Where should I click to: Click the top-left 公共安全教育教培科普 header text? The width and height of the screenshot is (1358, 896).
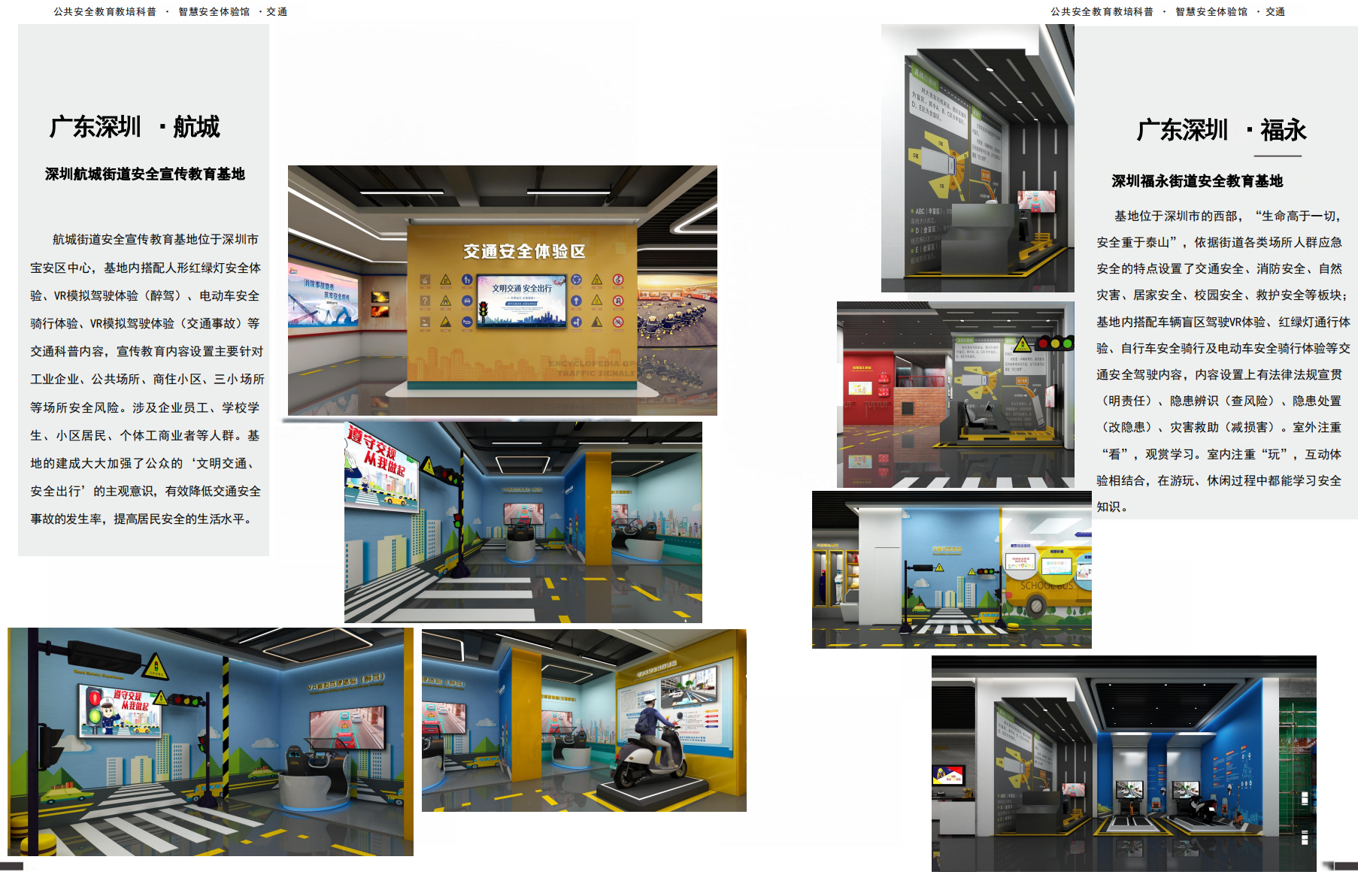[x=105, y=12]
